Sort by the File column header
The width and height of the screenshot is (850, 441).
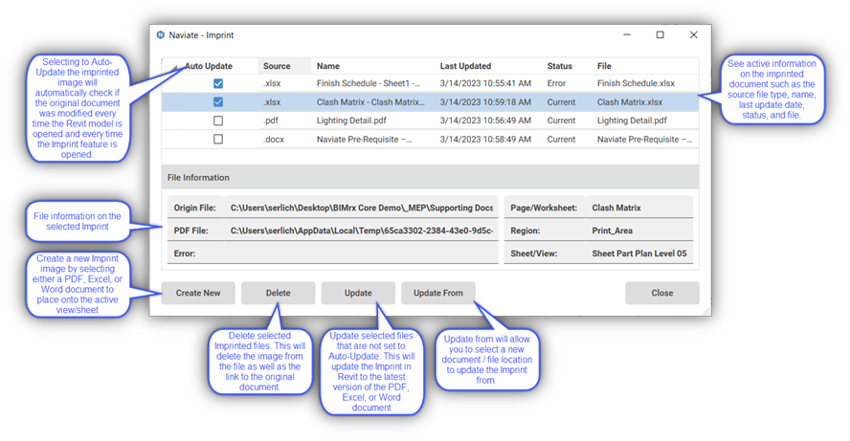coord(604,66)
